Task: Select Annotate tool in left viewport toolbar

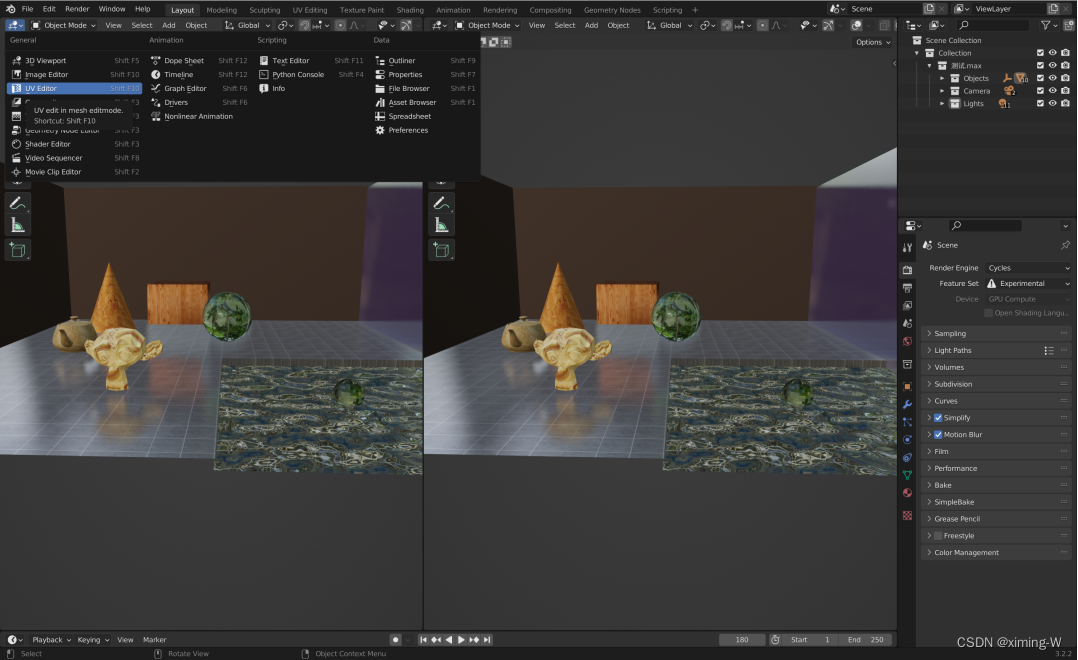Action: pos(18,203)
